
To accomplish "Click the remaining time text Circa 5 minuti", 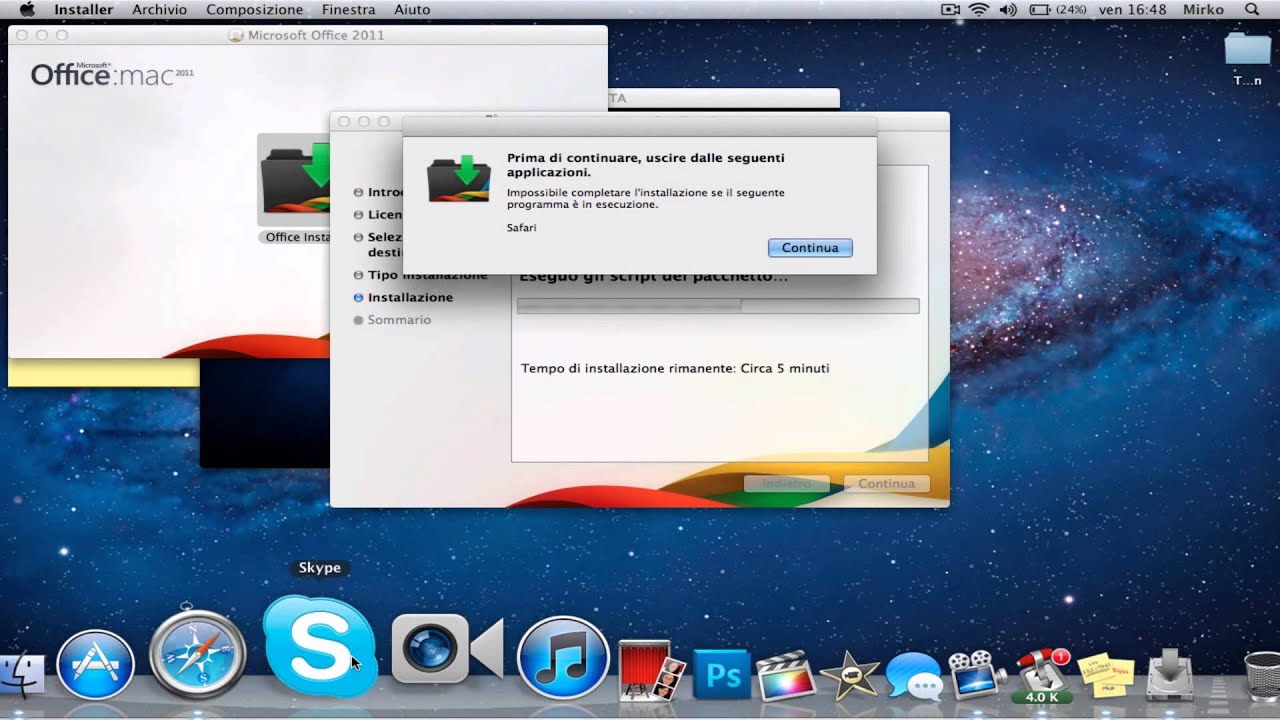I will click(785, 368).
